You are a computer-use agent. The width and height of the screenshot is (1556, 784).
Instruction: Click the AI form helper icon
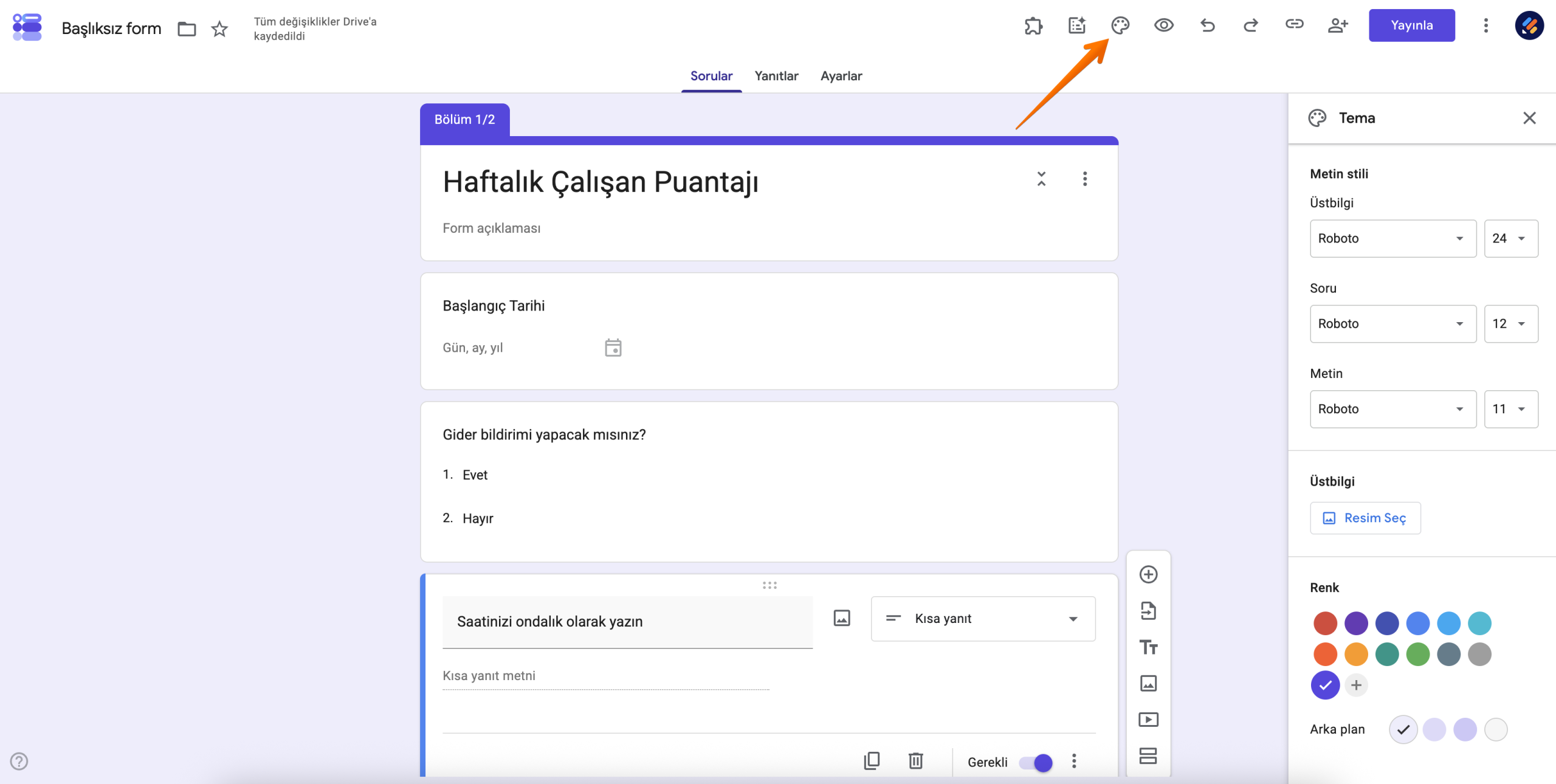click(1077, 26)
